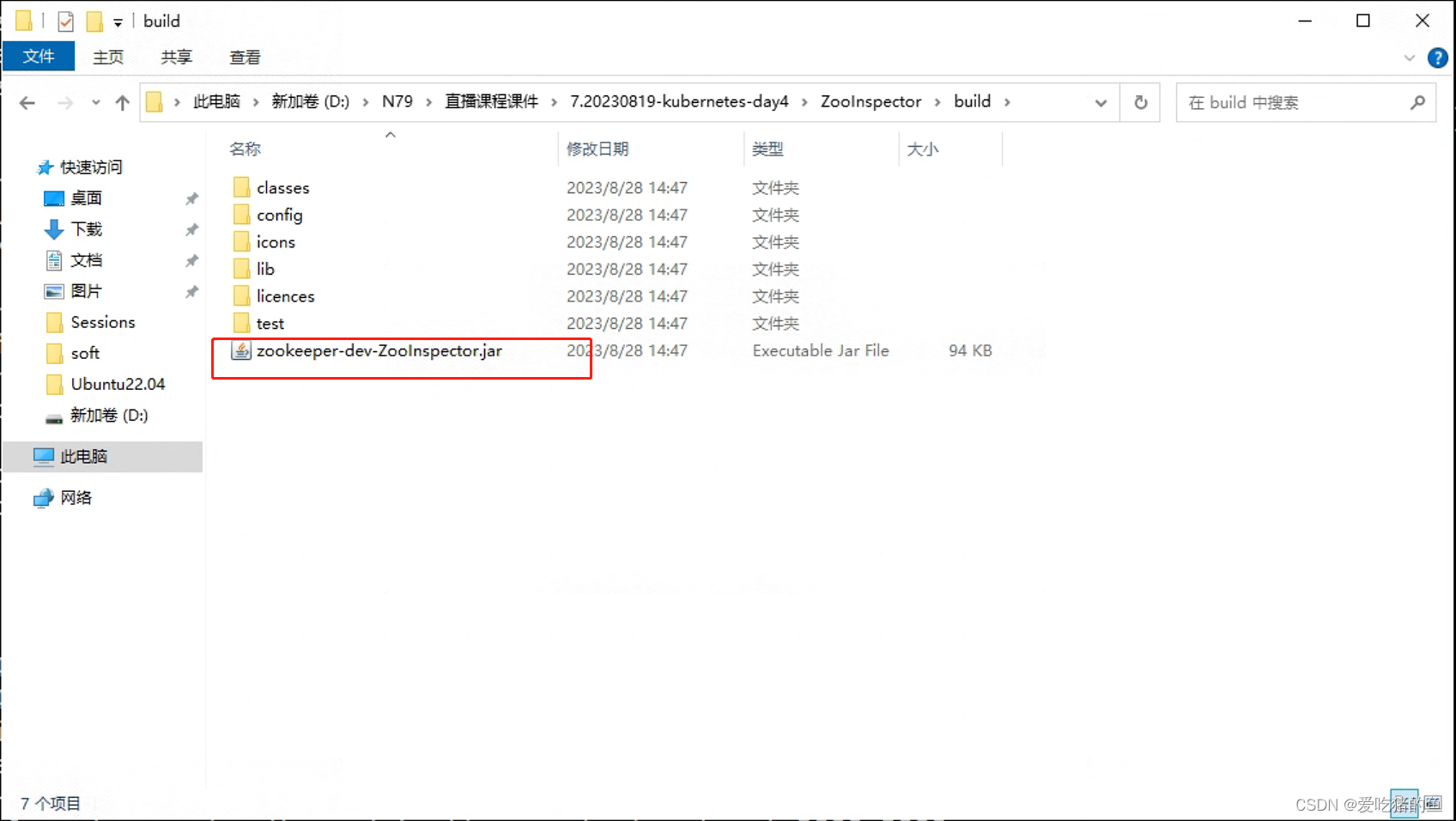Click the Executable Jar File type text
1456x821 pixels.
[x=821, y=350]
